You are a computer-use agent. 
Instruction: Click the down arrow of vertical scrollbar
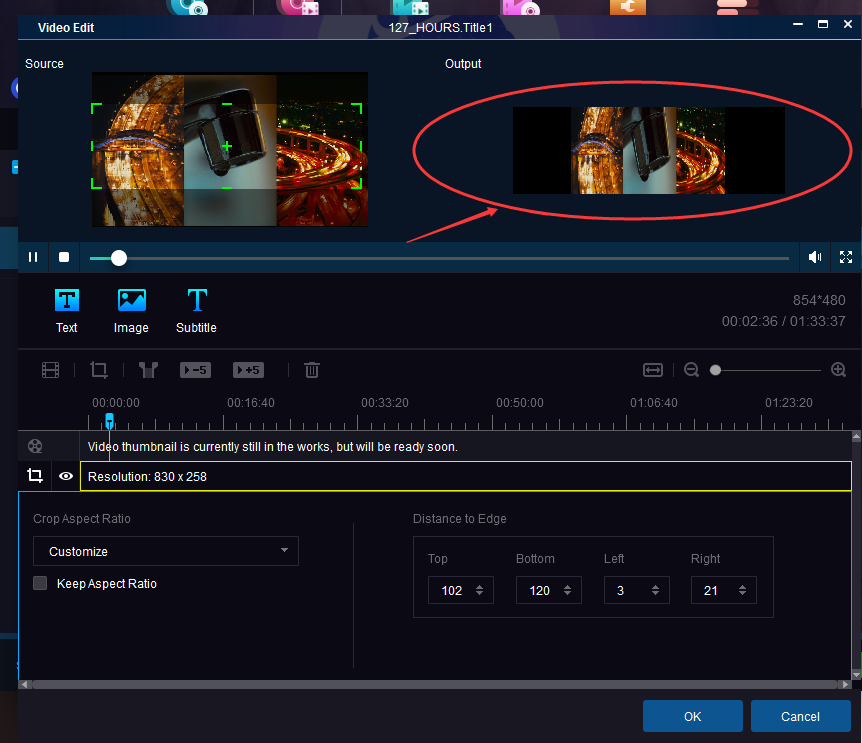[x=857, y=674]
